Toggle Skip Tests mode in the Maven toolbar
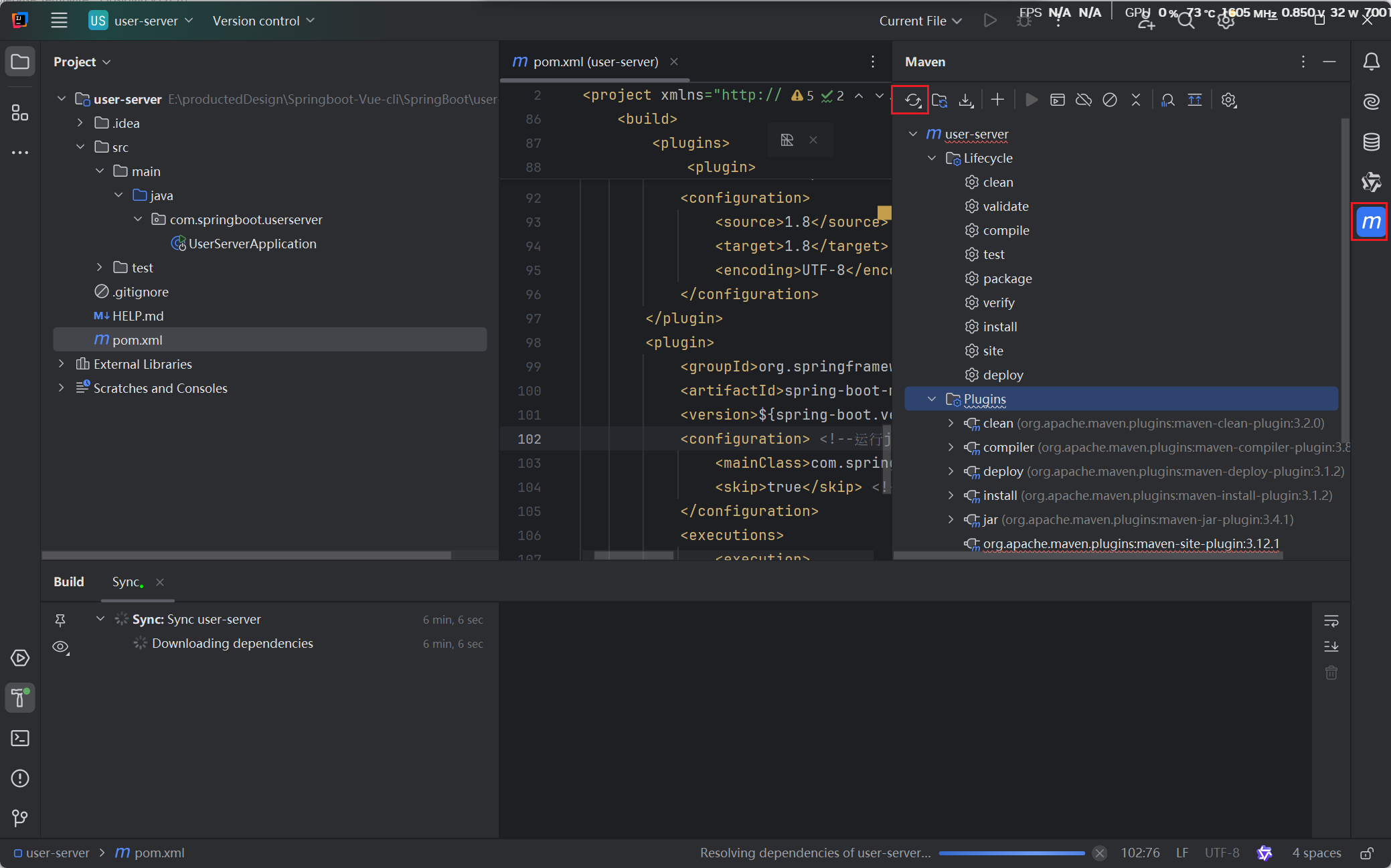The image size is (1391, 868). pos(1109,100)
